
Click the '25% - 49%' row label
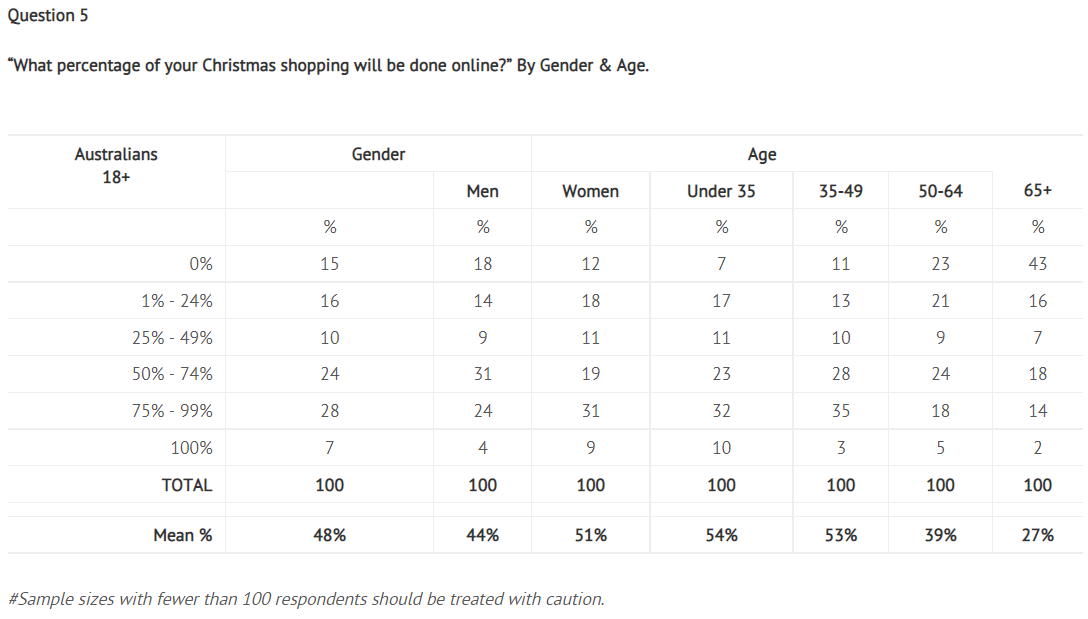(172, 338)
